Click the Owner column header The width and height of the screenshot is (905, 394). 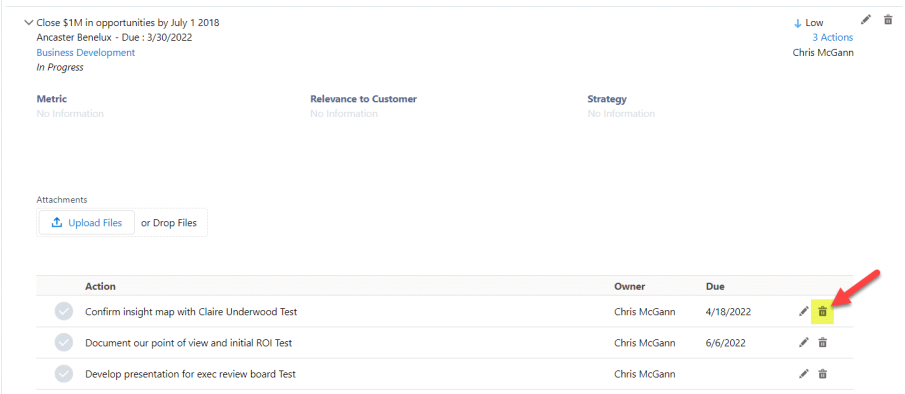click(x=630, y=286)
